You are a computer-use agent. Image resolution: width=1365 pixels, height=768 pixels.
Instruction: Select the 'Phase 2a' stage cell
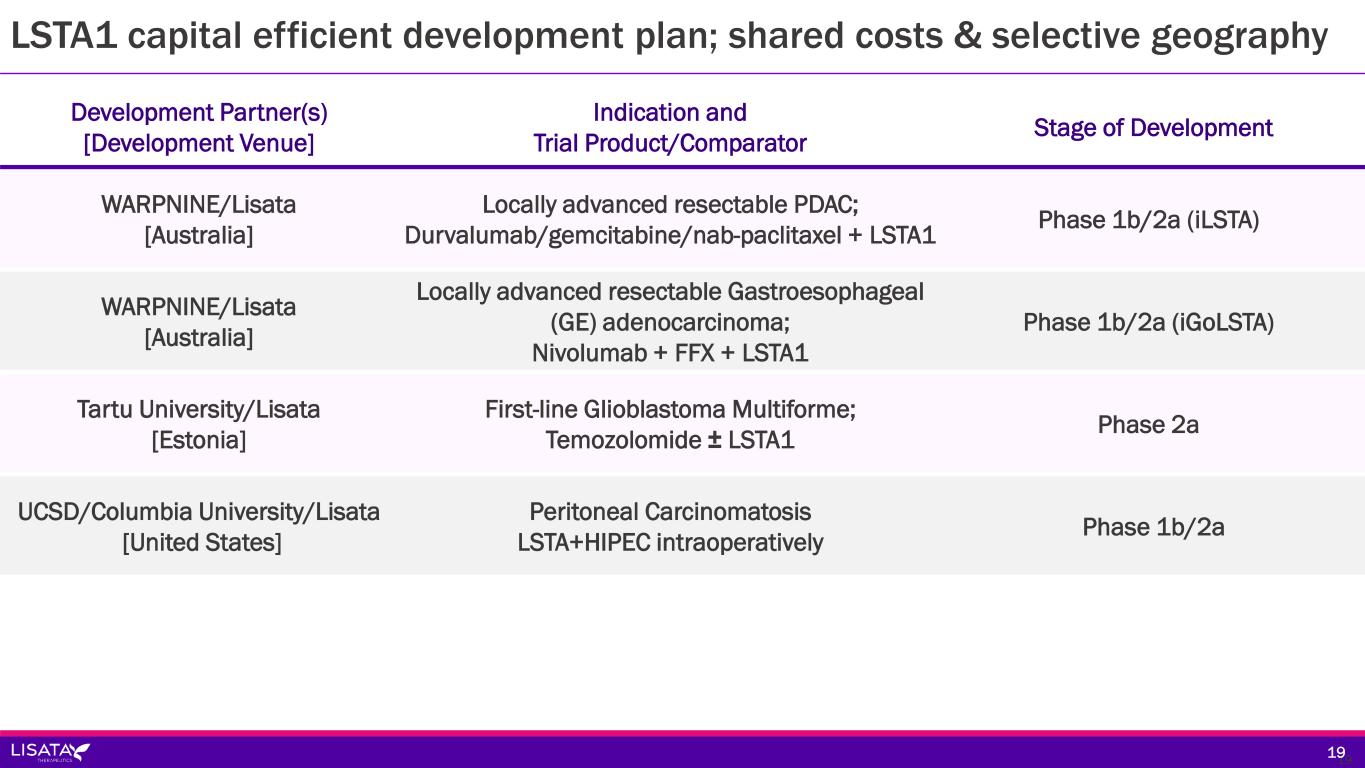(x=1148, y=425)
